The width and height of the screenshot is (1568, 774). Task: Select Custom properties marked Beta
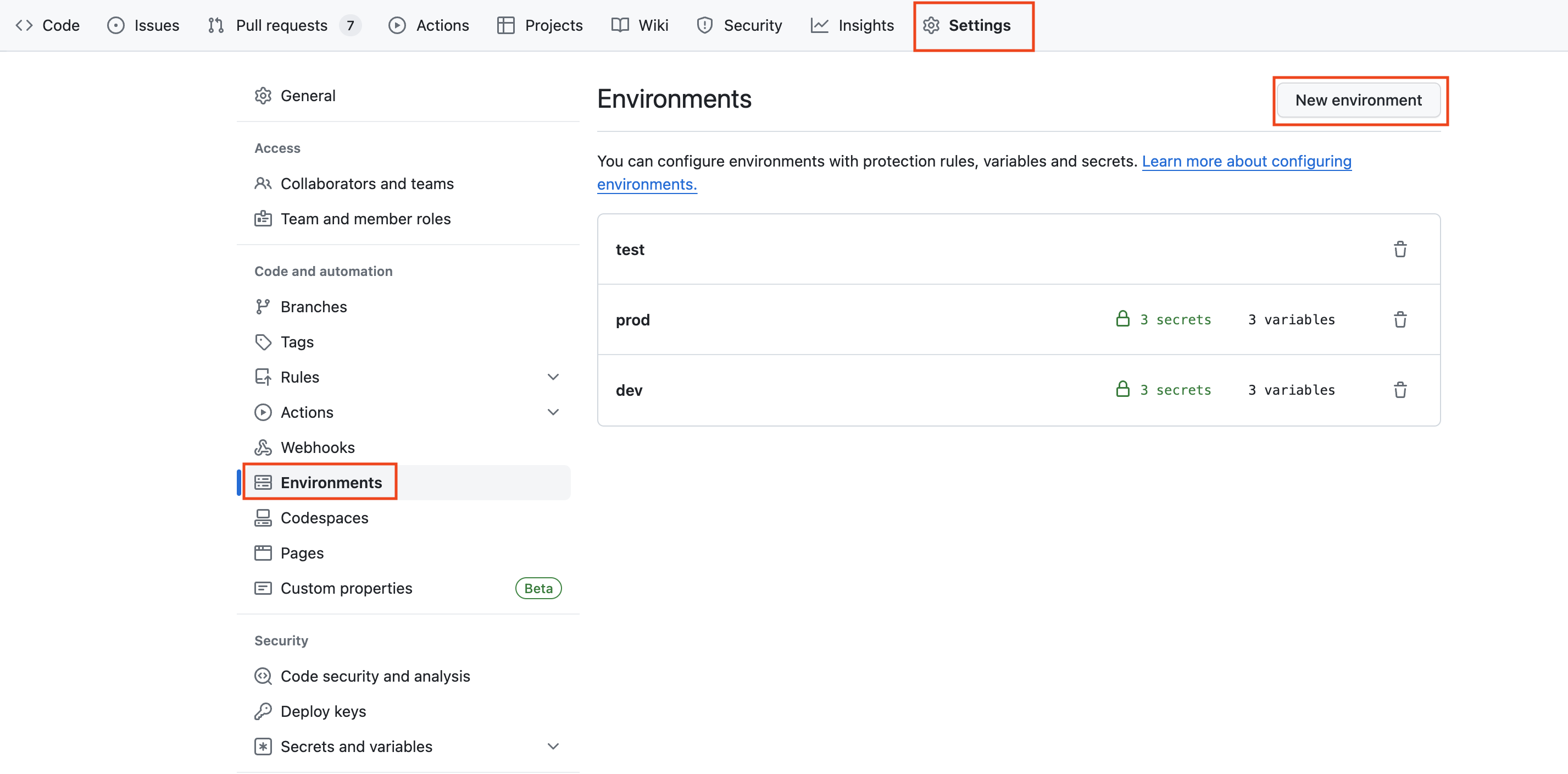346,588
